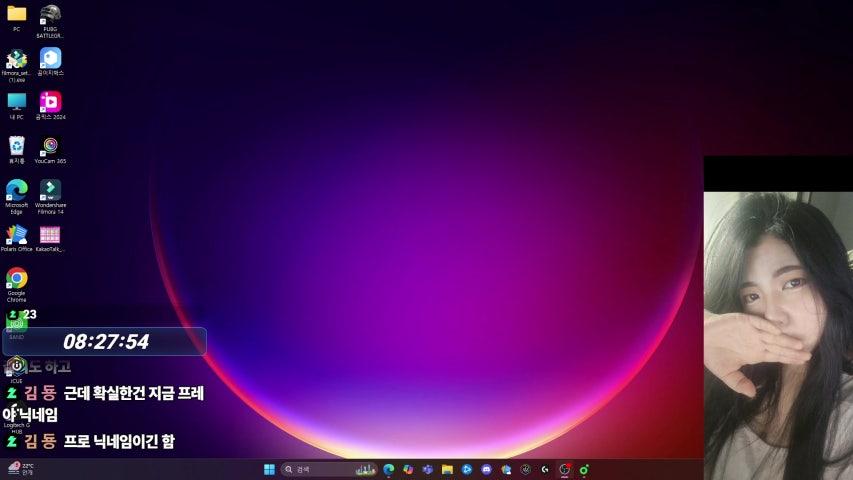The image size is (853, 480).
Task: Open the Polaris Office shortcut
Action: click(16, 238)
